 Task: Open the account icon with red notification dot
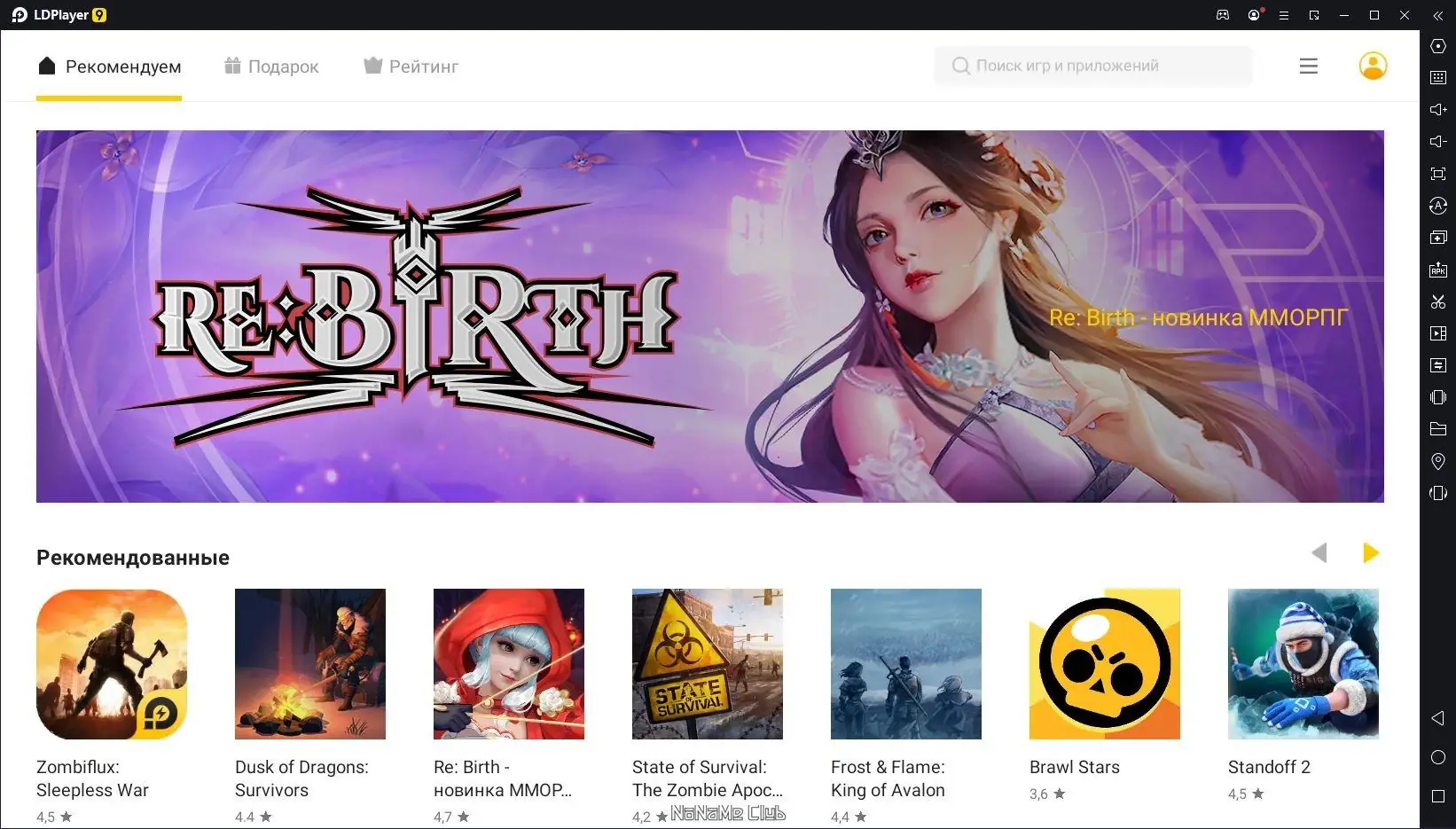coord(1254,15)
